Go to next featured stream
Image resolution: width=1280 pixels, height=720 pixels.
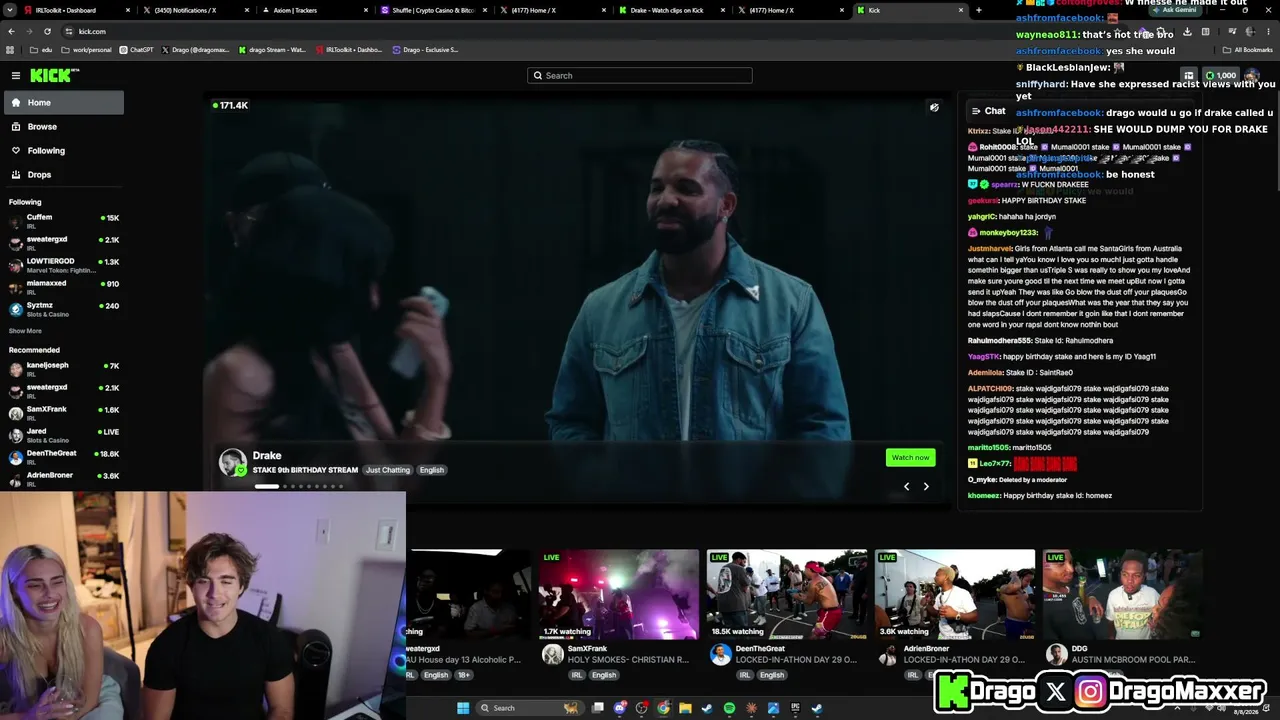coord(926,487)
